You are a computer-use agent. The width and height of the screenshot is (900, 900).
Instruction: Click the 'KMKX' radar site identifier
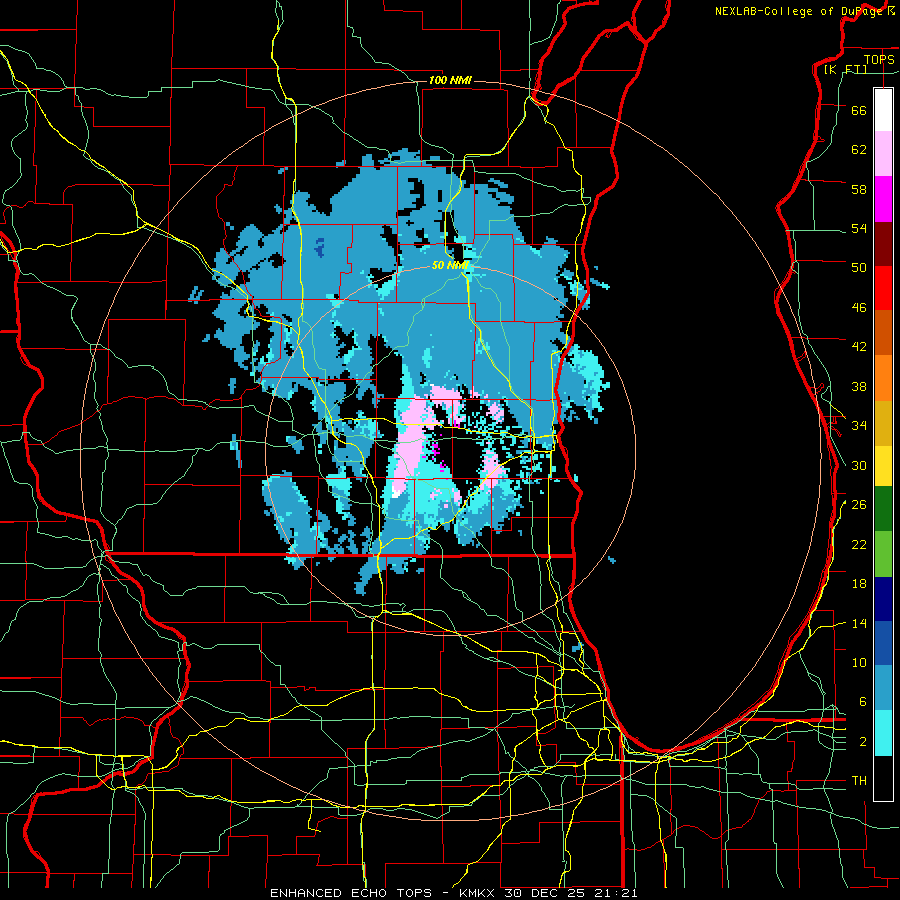[478, 893]
